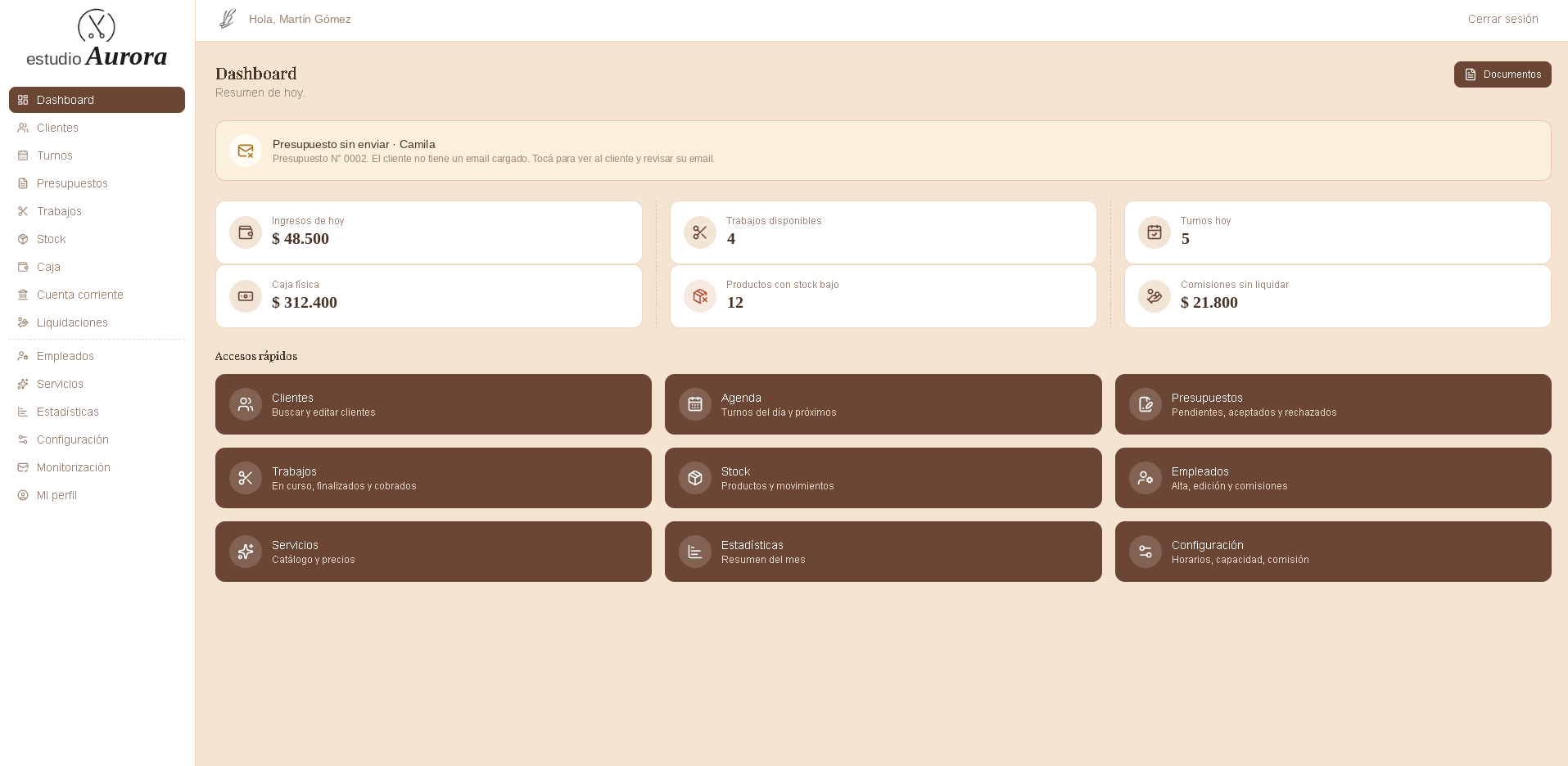The height and width of the screenshot is (766, 1568).
Task: Open Configuración in the sidebar
Action: coord(97,439)
